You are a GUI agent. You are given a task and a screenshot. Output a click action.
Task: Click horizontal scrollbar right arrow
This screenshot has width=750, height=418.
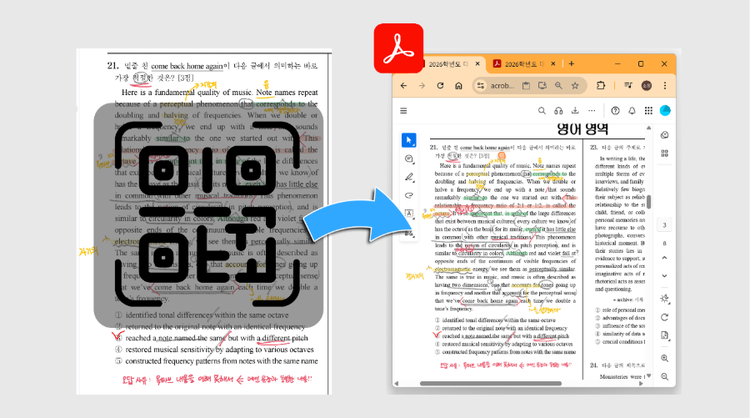tap(641, 383)
